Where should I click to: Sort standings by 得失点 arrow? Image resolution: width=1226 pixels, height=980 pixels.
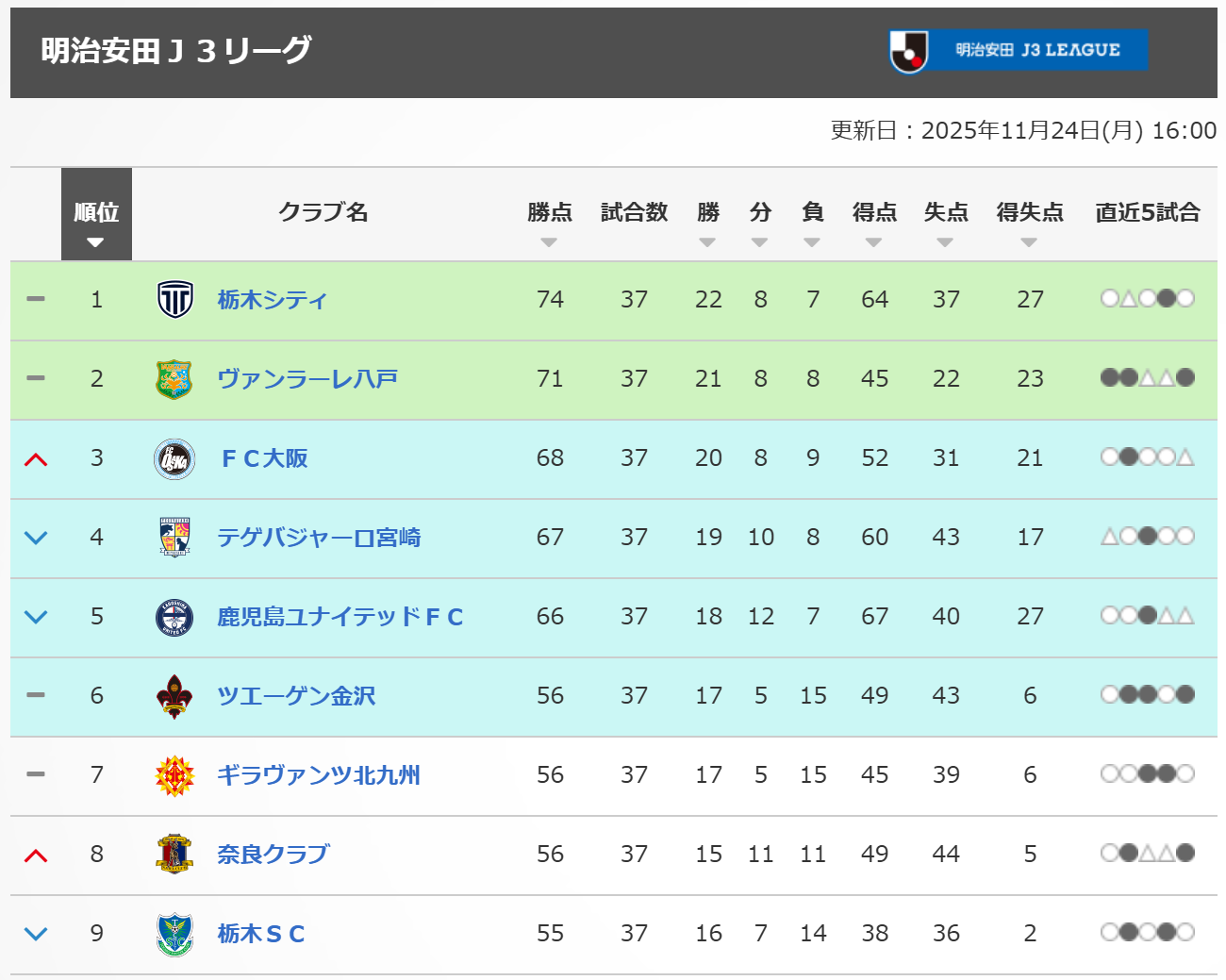(x=1029, y=242)
